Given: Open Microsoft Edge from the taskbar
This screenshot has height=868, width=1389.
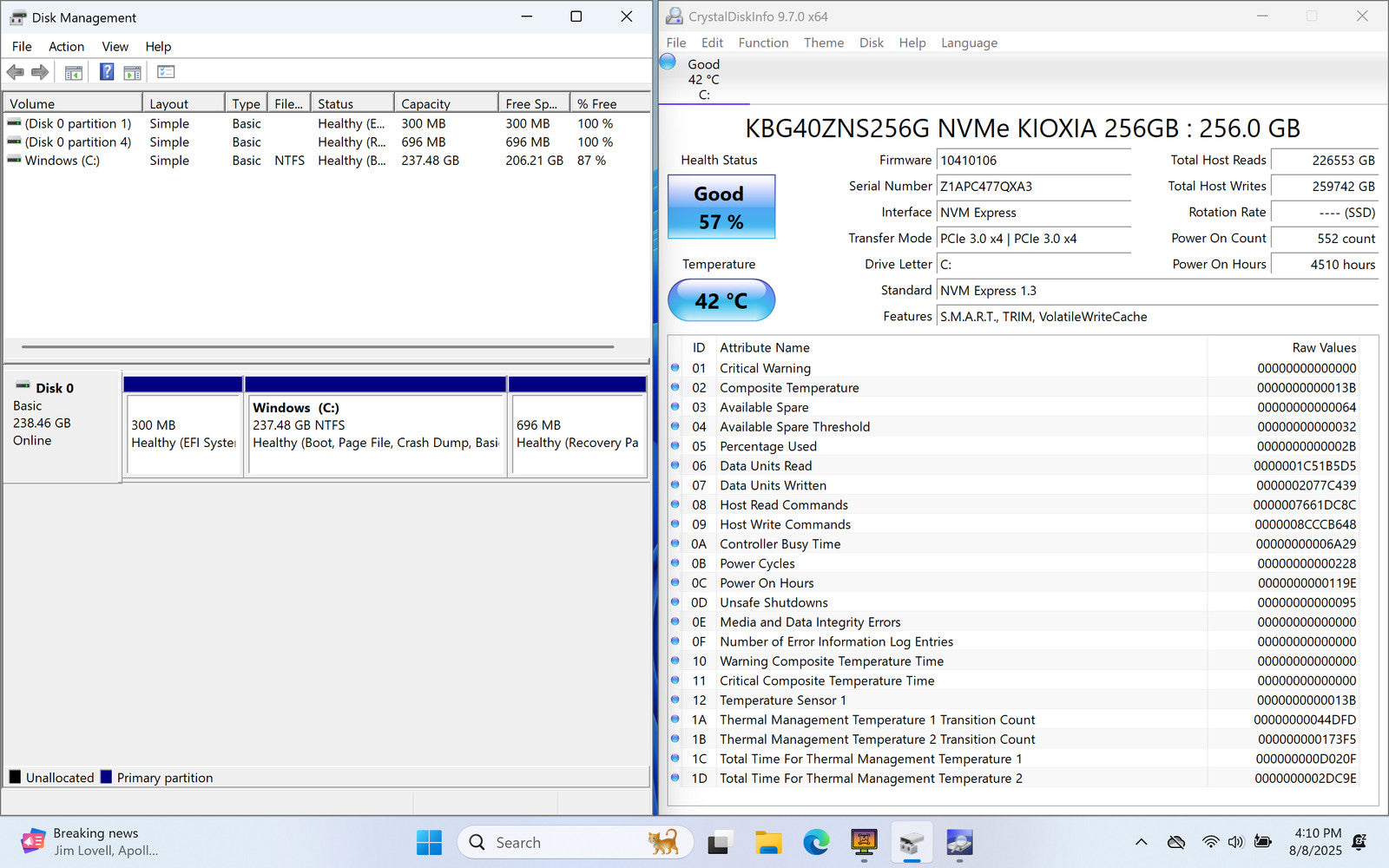Looking at the screenshot, I should [815, 842].
